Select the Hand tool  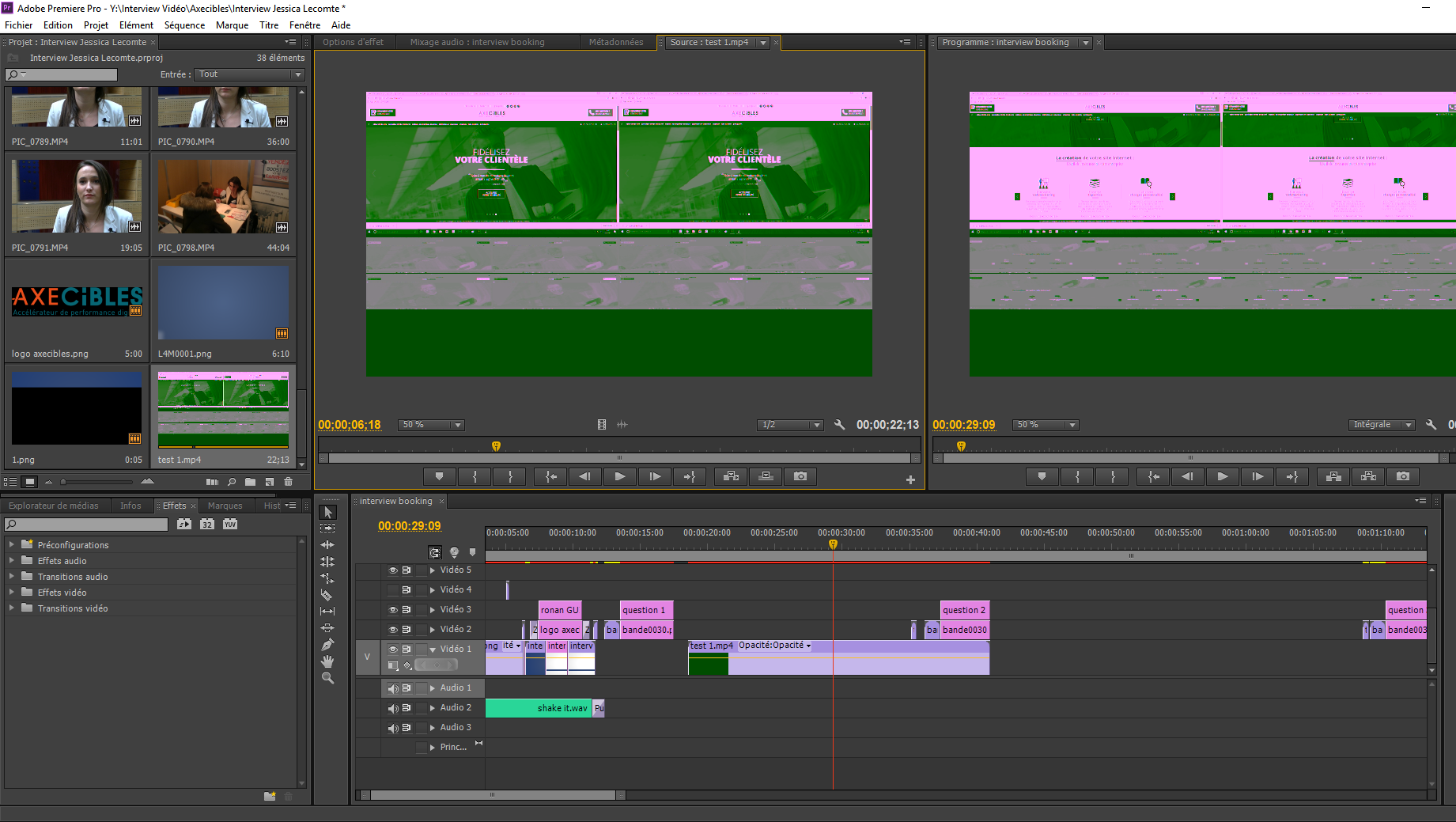click(327, 661)
